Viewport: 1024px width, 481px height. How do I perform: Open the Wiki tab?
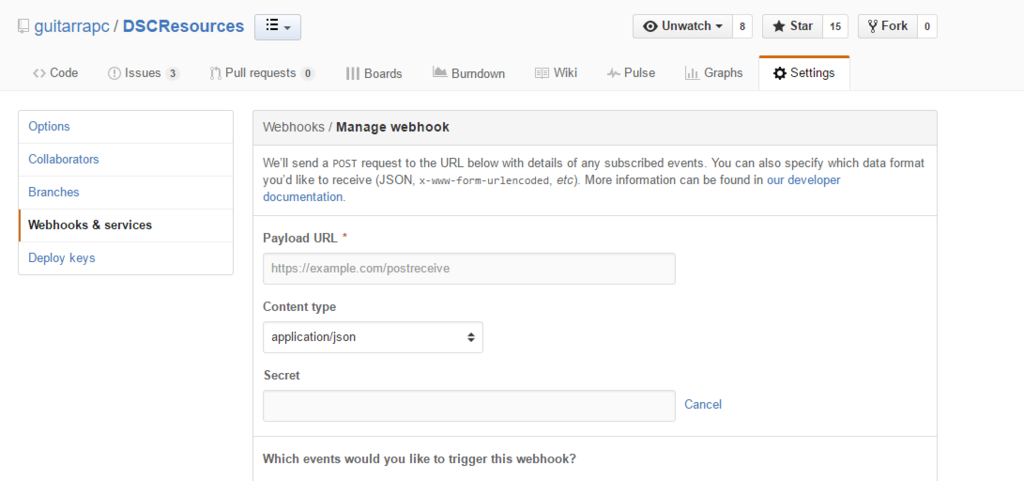click(x=556, y=73)
